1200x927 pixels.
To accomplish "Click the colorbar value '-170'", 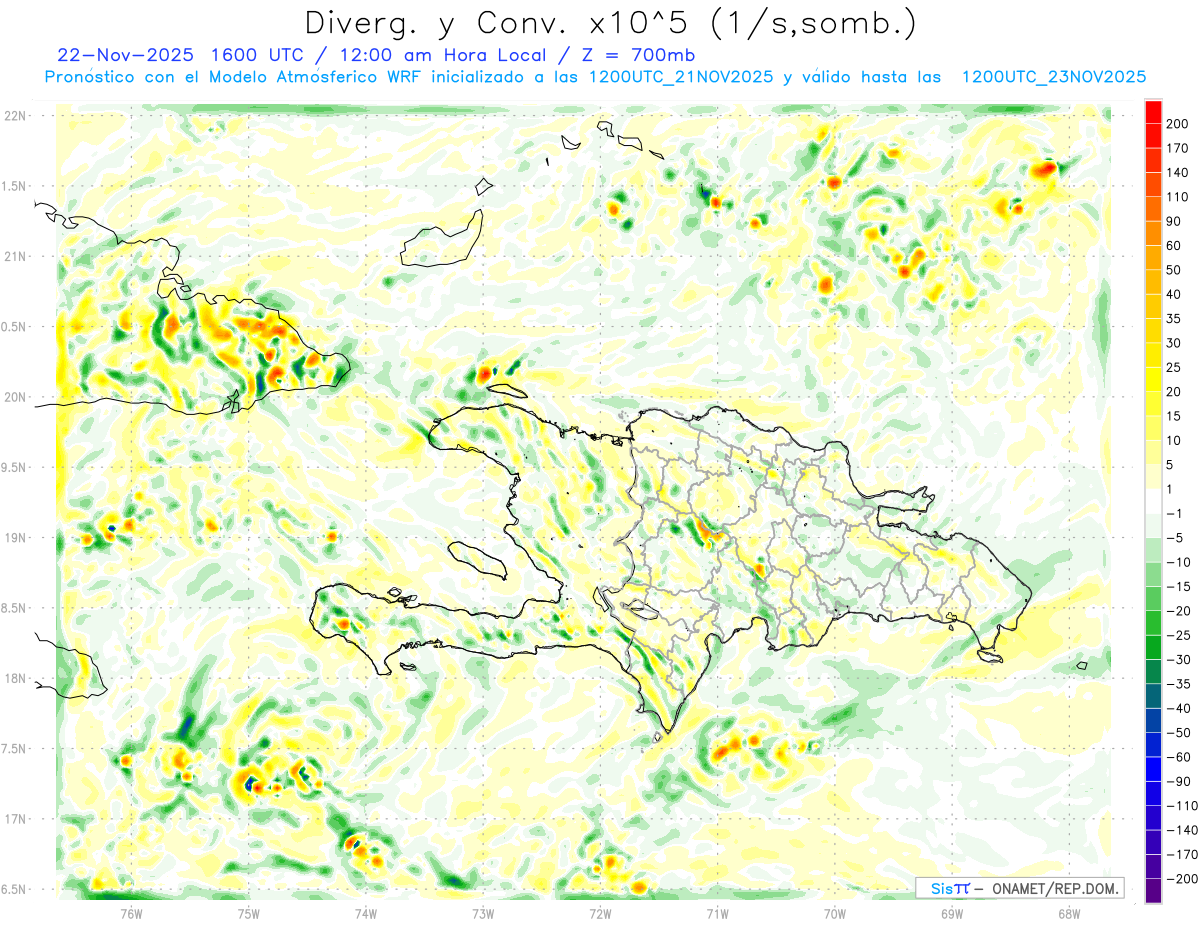I will [x=1182, y=855].
